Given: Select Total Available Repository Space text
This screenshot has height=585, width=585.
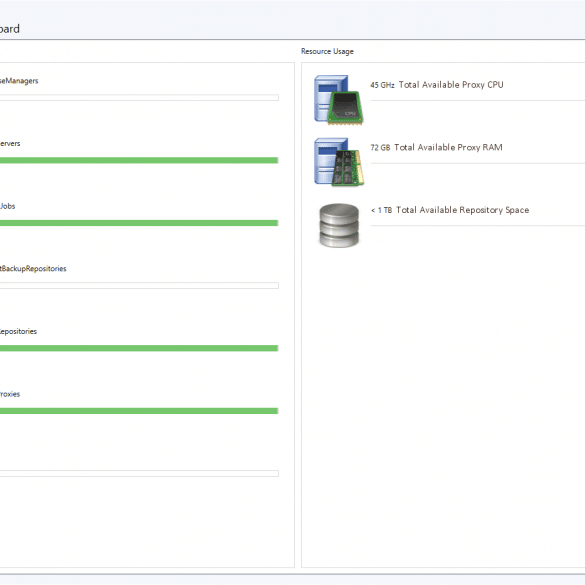Looking at the screenshot, I should (x=462, y=210).
